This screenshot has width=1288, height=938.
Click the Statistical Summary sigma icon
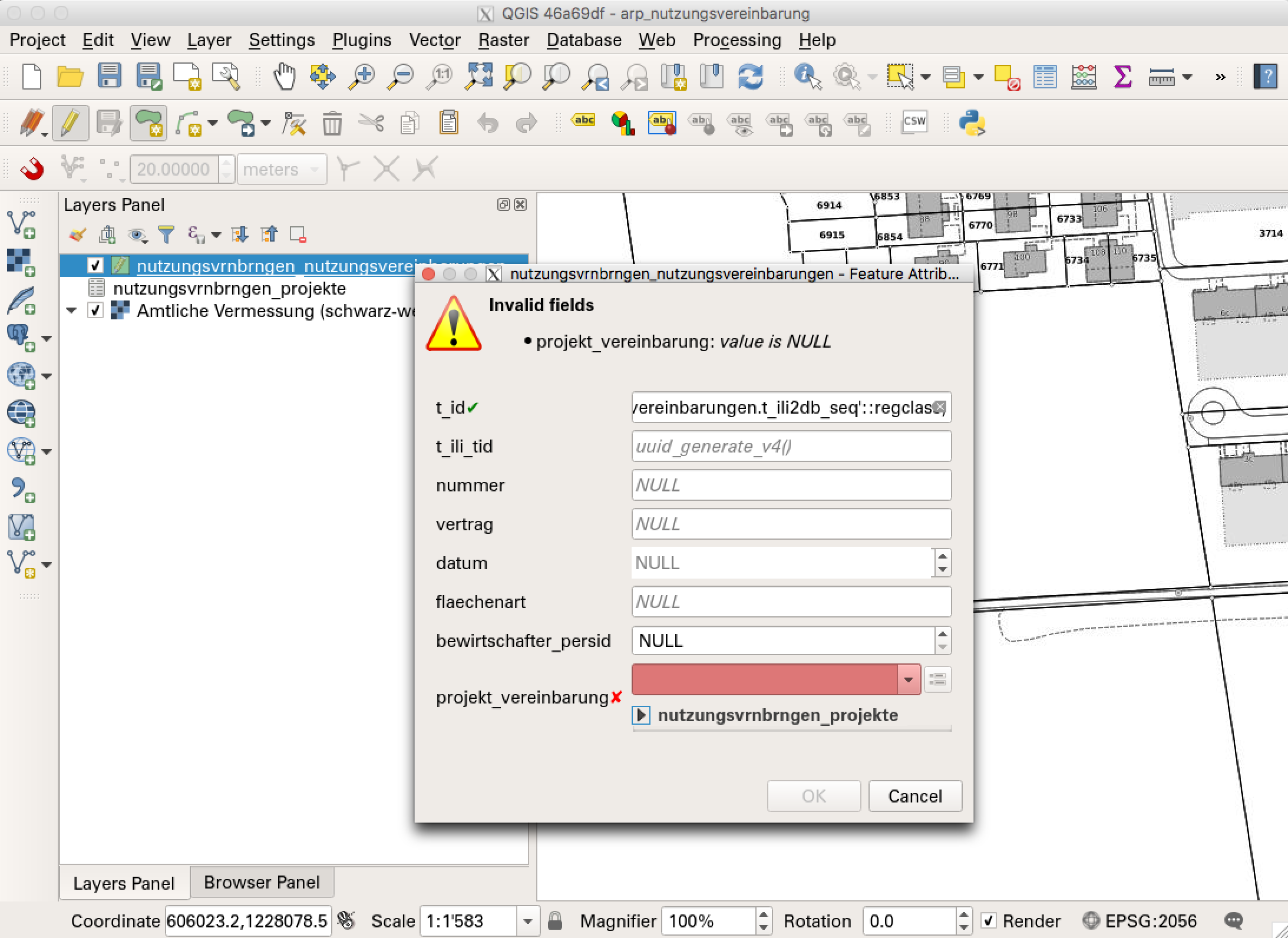click(x=1122, y=77)
